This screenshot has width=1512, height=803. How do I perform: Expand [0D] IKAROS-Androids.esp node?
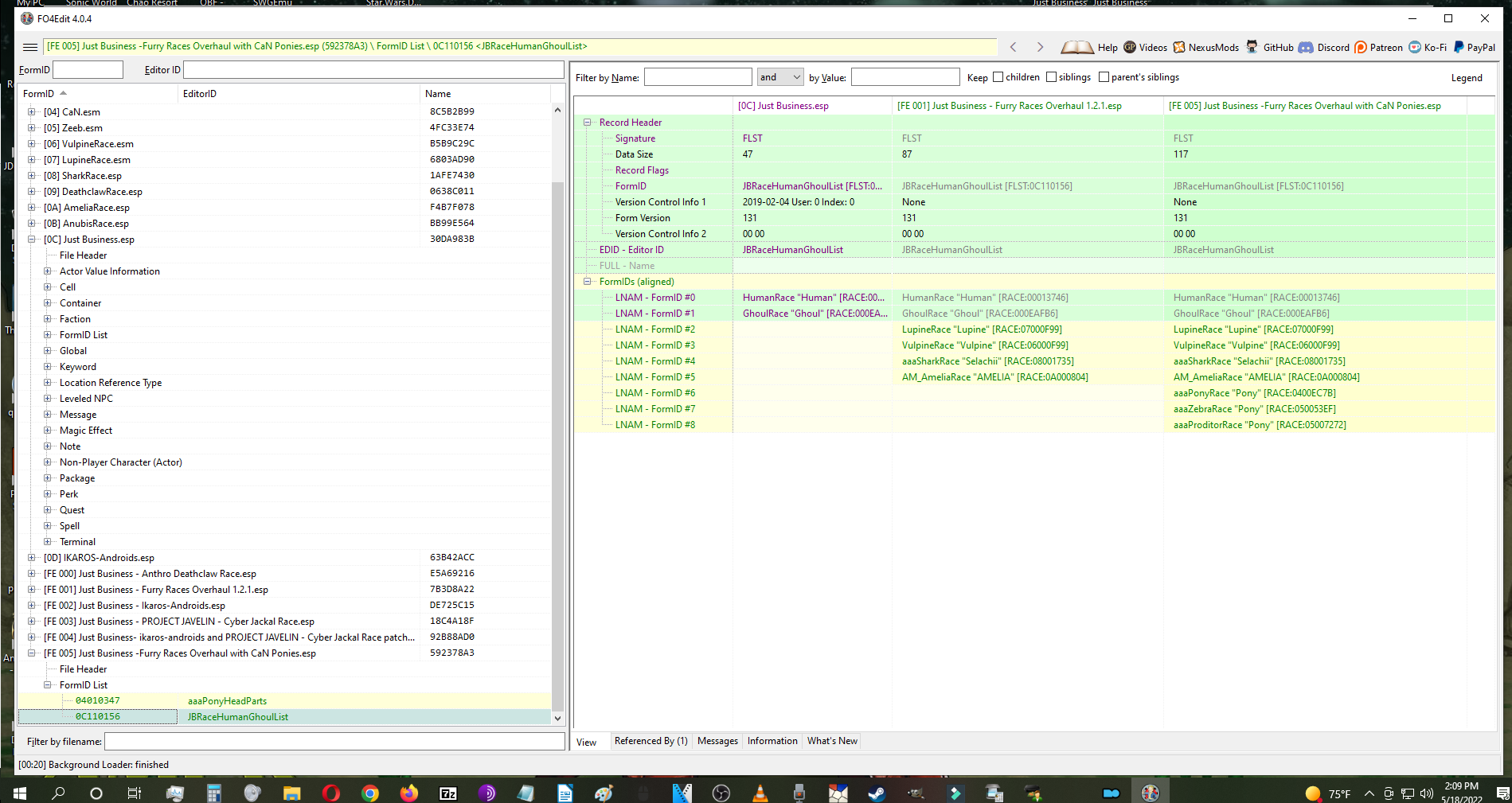point(31,558)
